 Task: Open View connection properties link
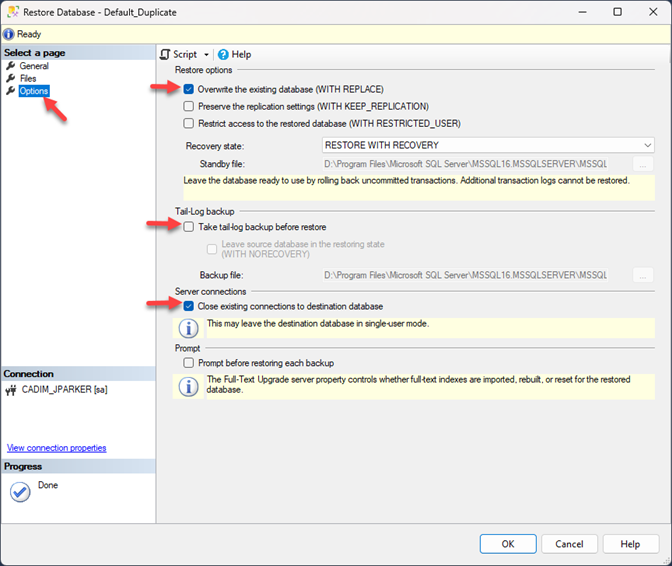[56, 448]
